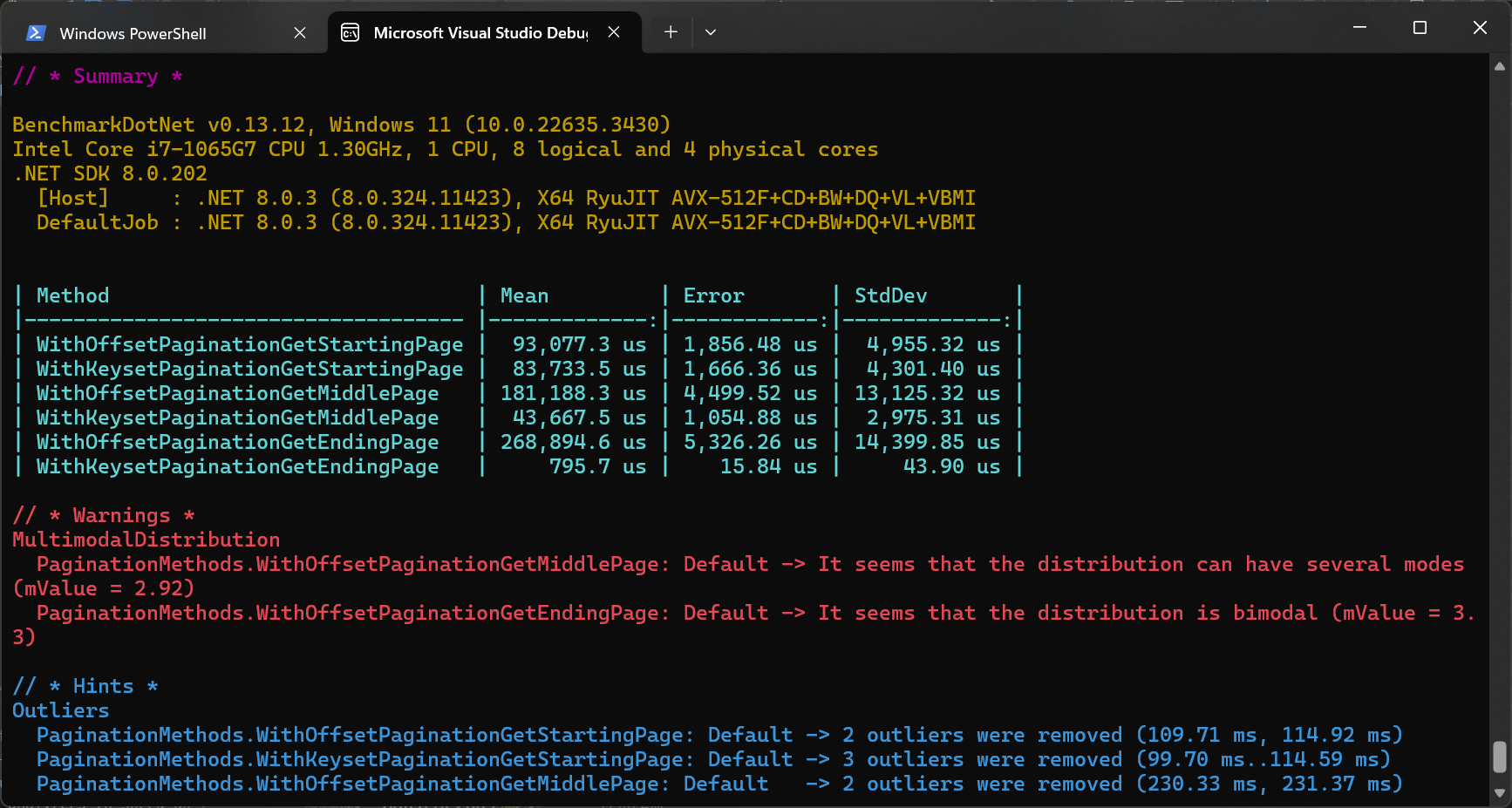Click the mean value '43,667.5 us'
This screenshot has width=1512, height=808.
tap(580, 418)
